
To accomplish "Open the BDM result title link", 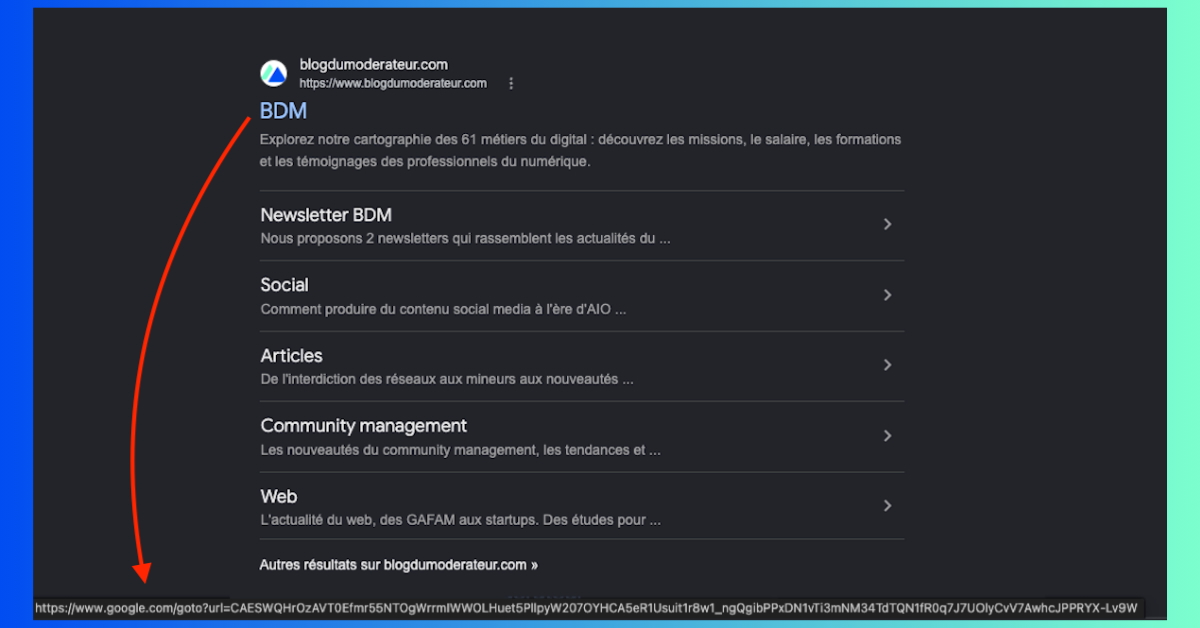I will click(283, 111).
